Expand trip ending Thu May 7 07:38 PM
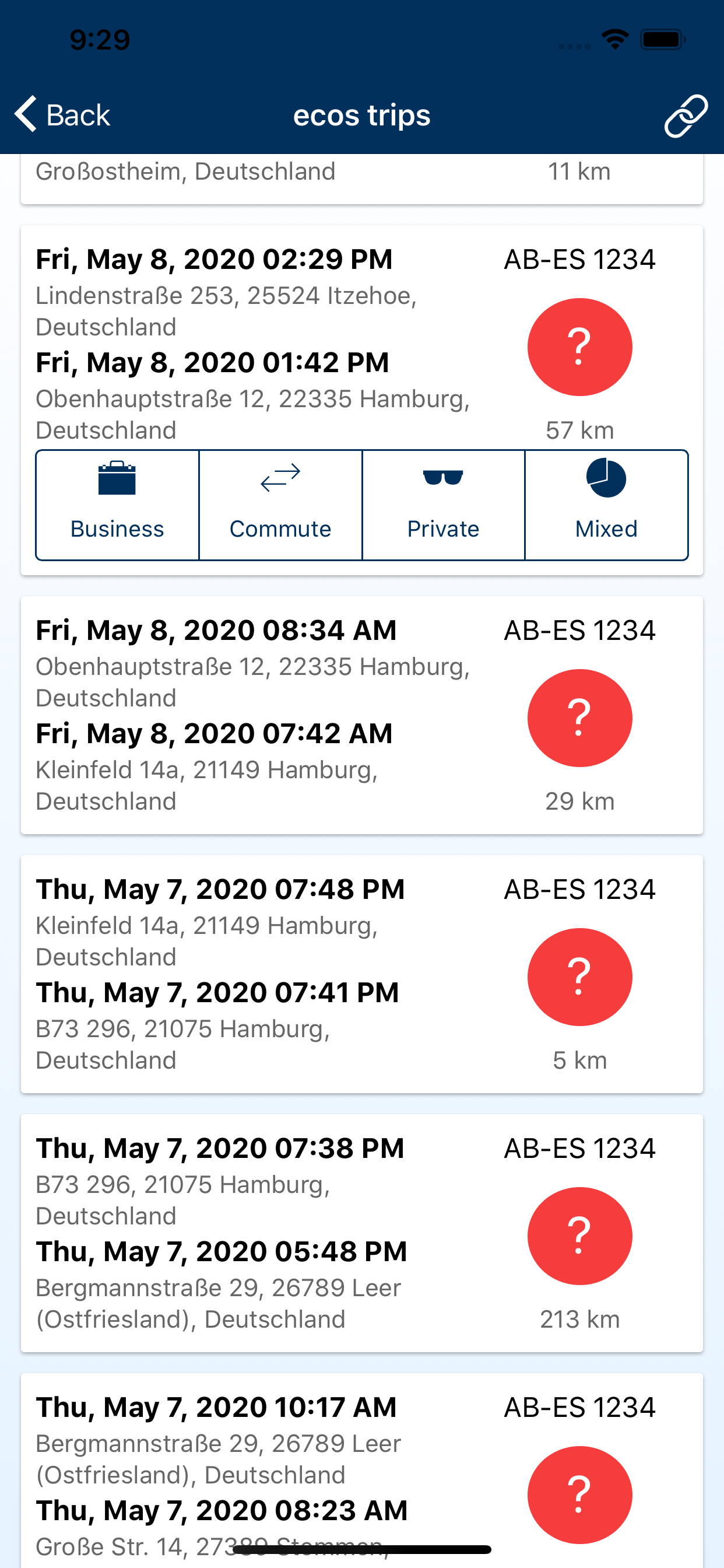 tap(361, 1233)
